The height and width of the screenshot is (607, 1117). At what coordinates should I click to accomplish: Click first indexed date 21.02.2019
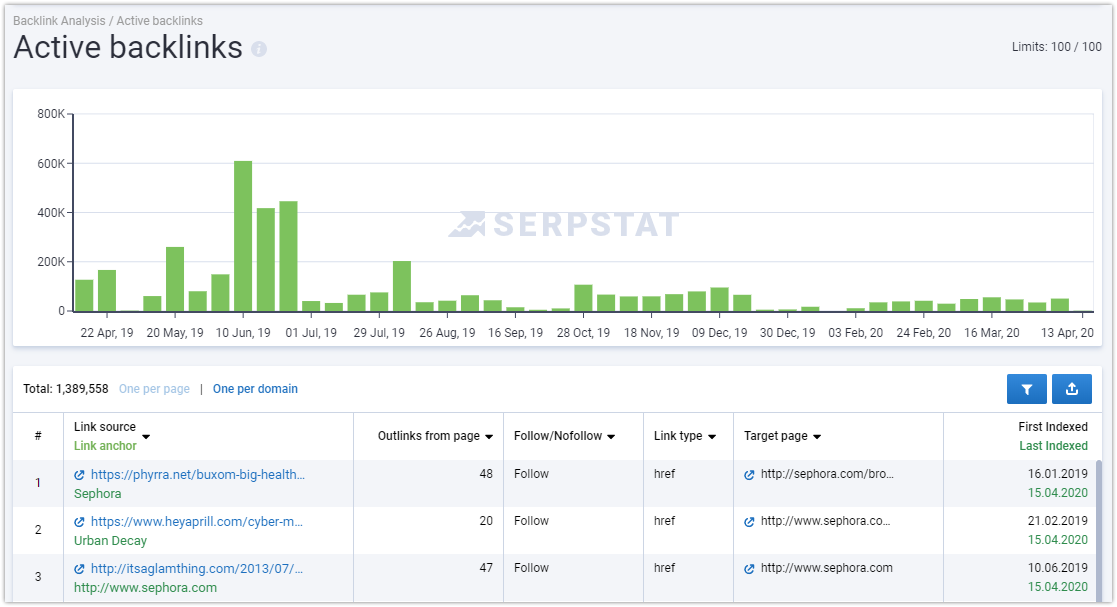click(1058, 521)
